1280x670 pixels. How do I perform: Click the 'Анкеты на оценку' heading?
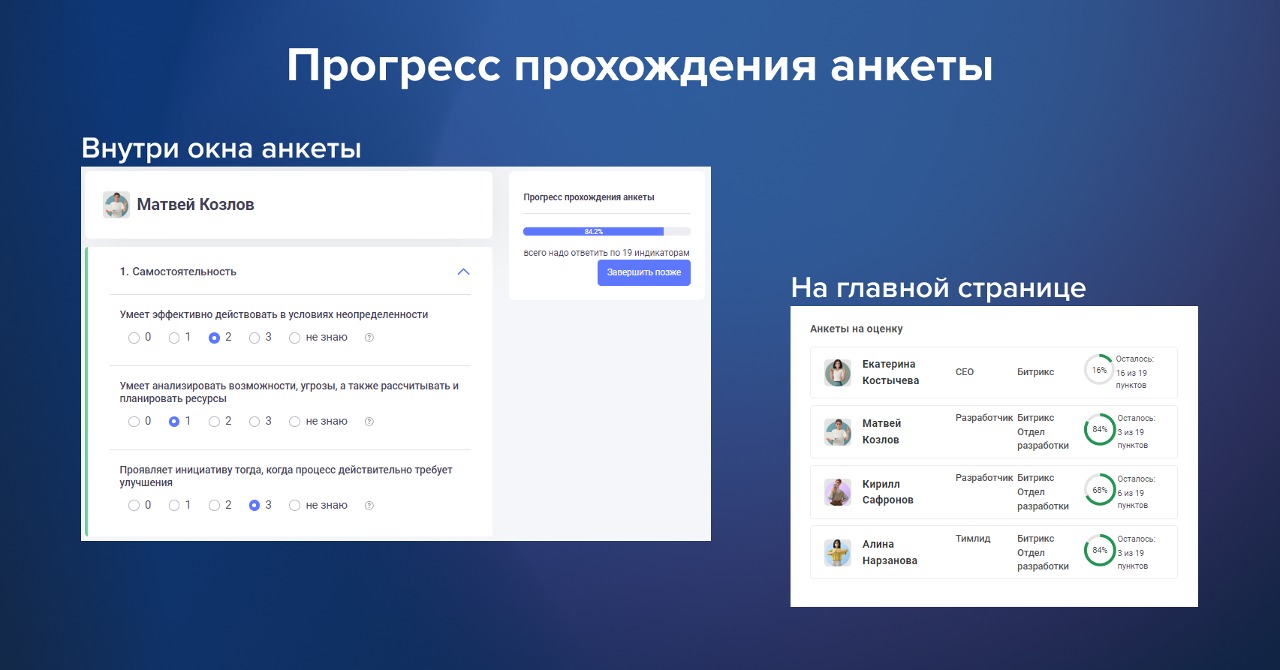(857, 329)
